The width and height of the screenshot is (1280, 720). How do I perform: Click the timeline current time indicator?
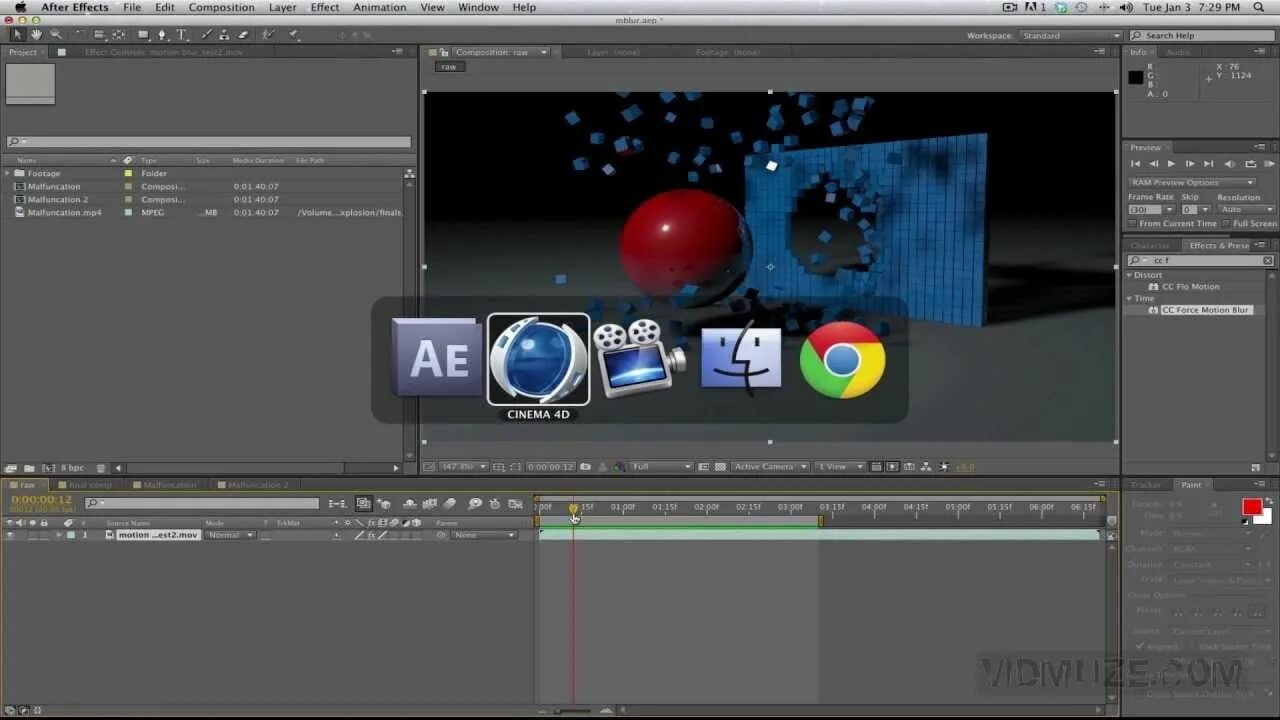pos(573,508)
